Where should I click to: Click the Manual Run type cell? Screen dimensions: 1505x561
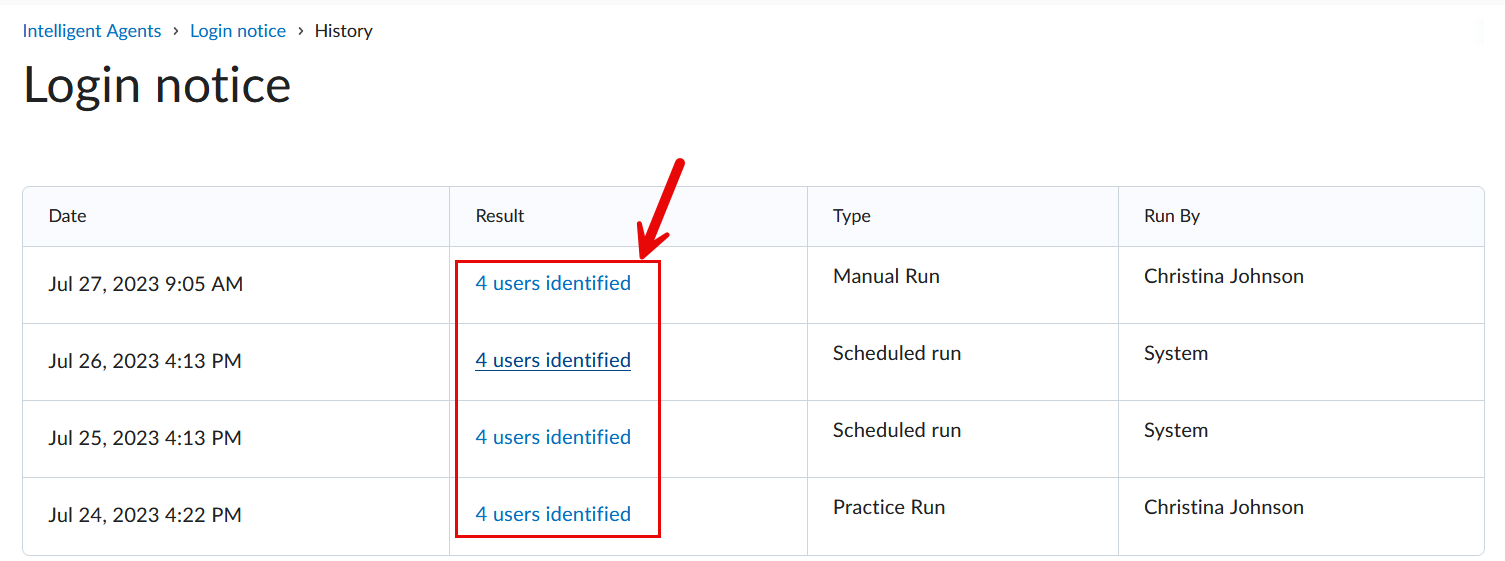pos(886,276)
